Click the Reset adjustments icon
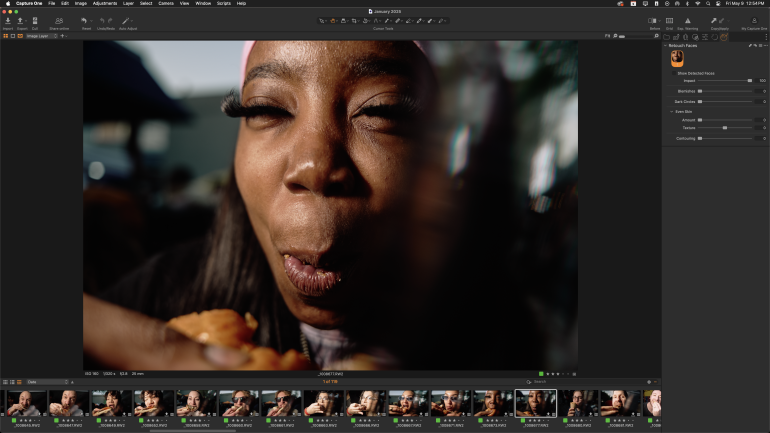The height and width of the screenshot is (433, 770). point(84,21)
